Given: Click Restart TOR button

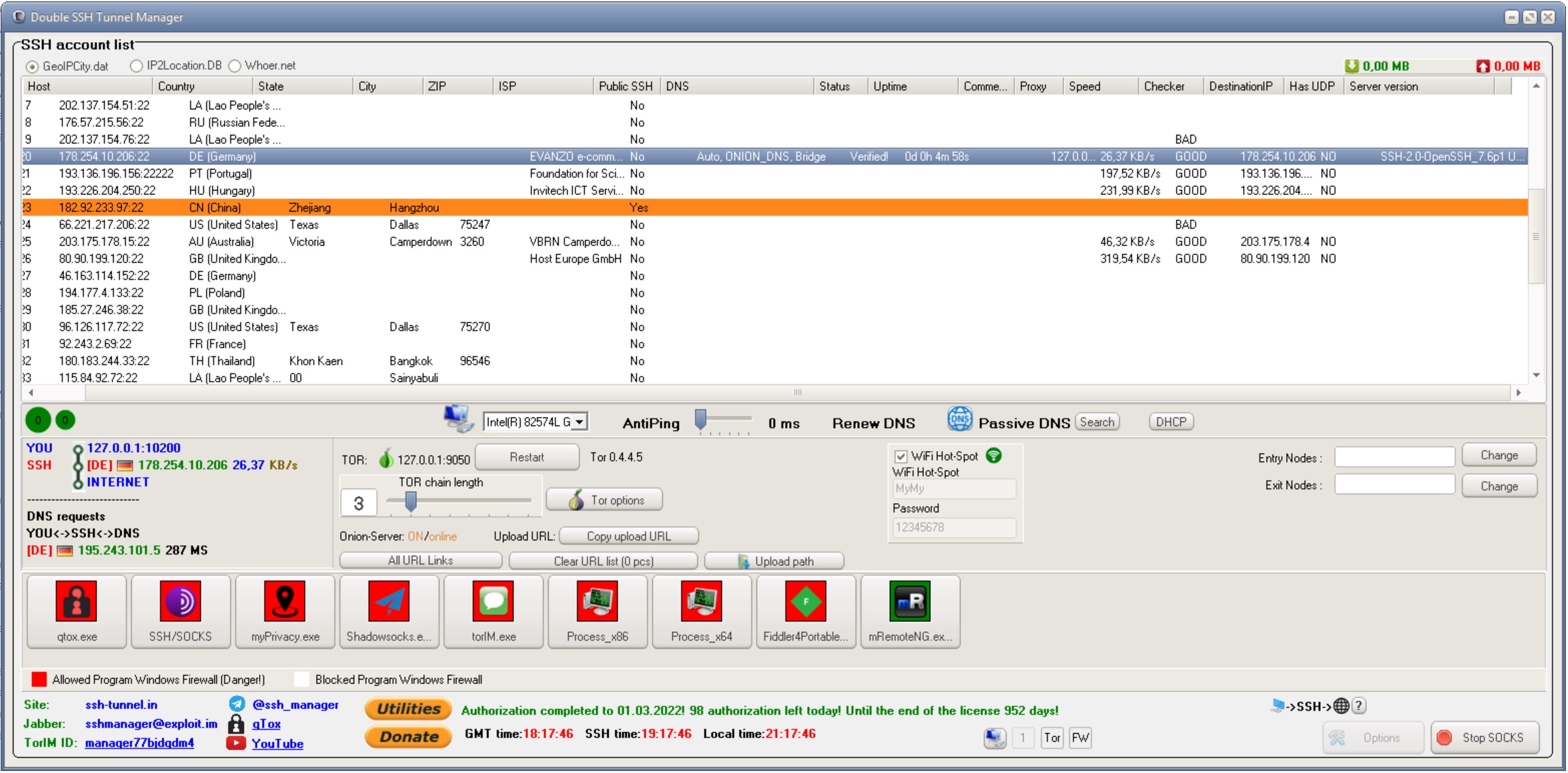Looking at the screenshot, I should pos(526,456).
